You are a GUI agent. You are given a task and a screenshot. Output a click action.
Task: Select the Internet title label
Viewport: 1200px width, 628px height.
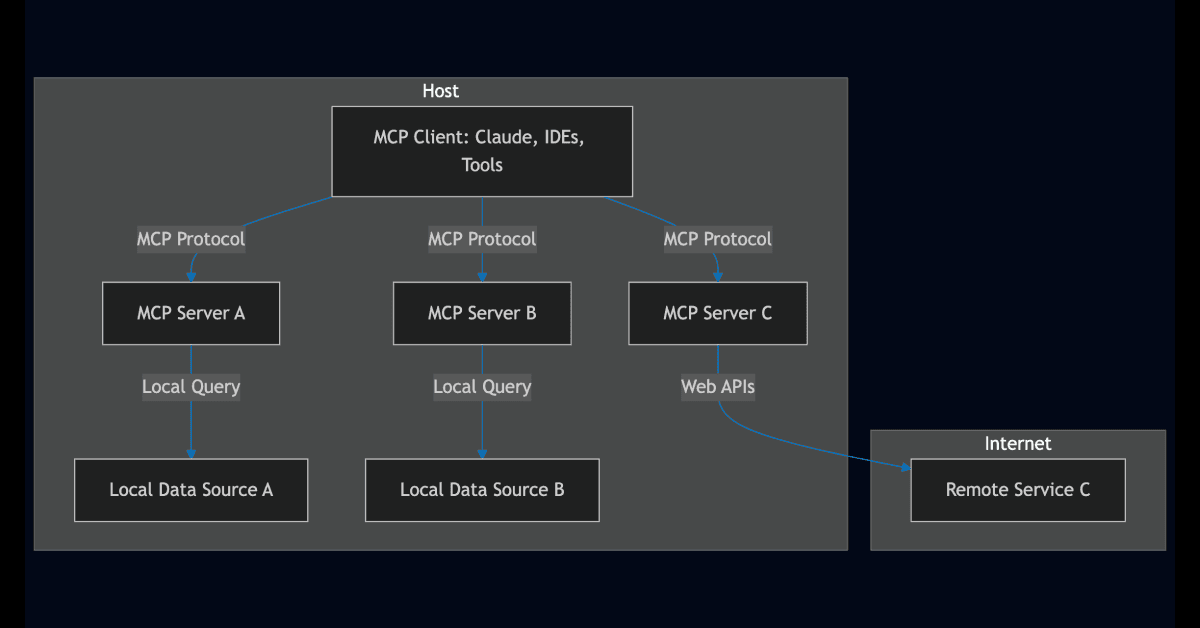1018,443
